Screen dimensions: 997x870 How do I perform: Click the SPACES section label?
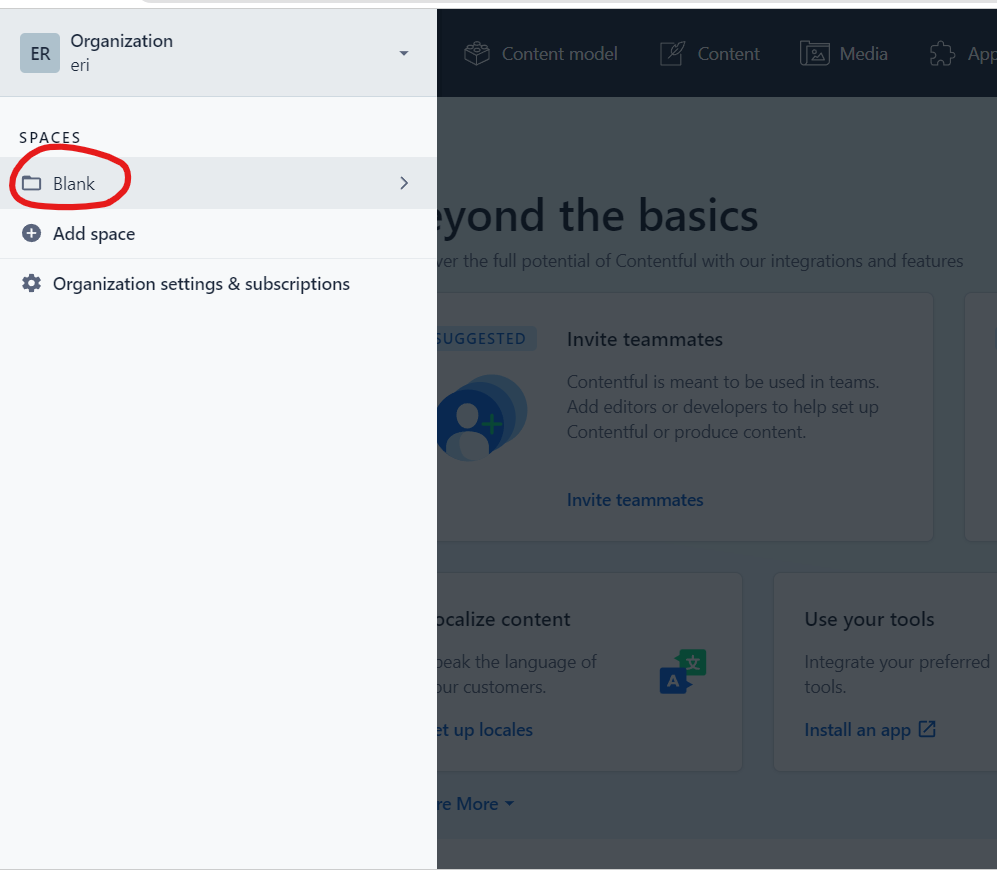click(50, 138)
